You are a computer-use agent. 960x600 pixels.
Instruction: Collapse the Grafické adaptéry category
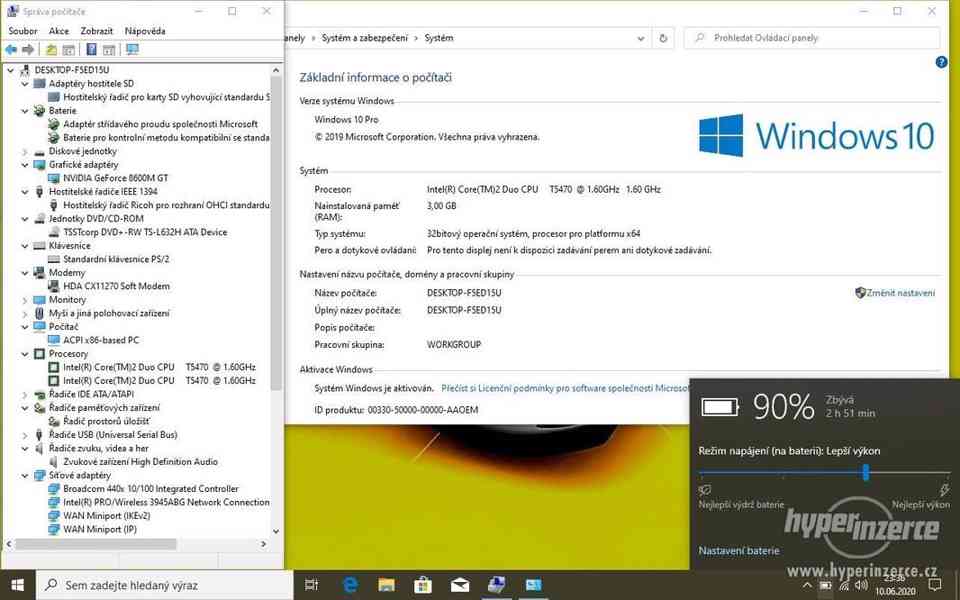point(25,165)
